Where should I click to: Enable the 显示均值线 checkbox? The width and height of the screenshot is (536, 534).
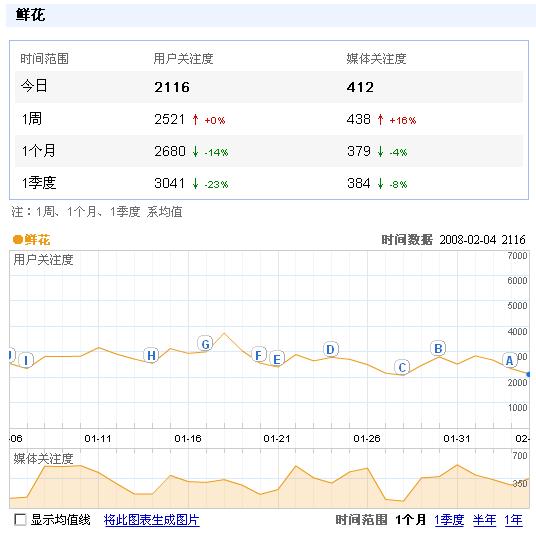[x=20, y=520]
